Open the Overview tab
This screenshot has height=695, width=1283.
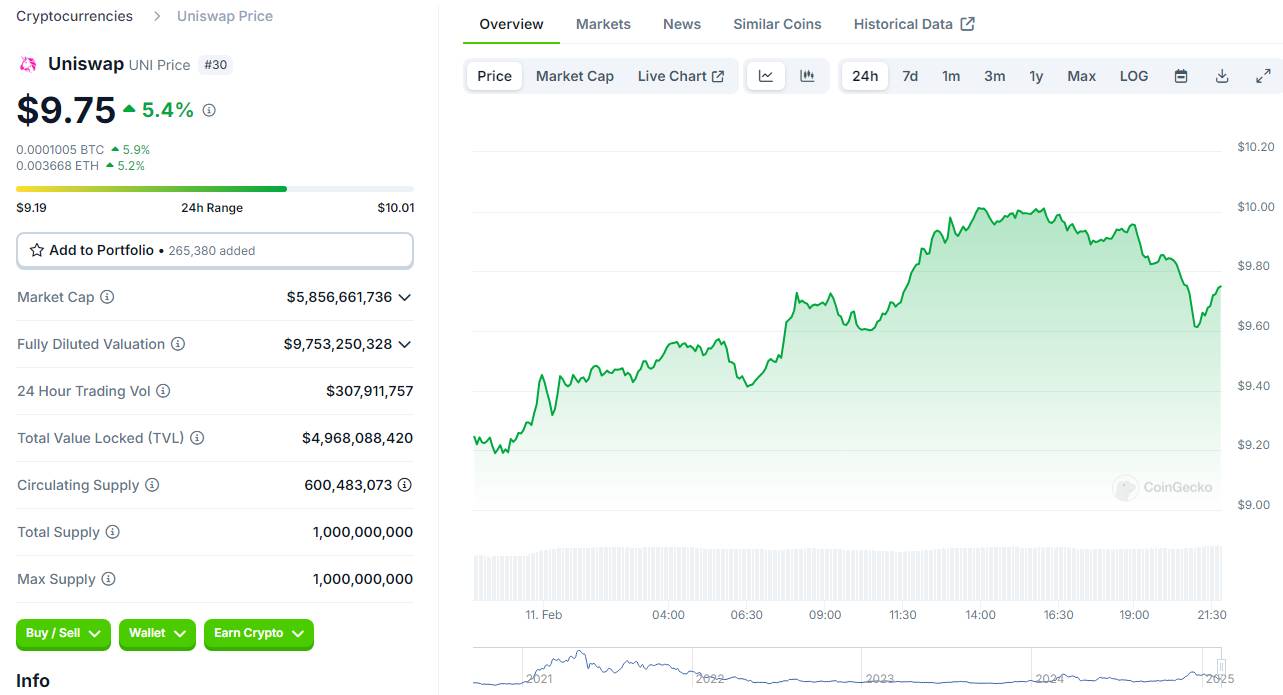coord(512,24)
